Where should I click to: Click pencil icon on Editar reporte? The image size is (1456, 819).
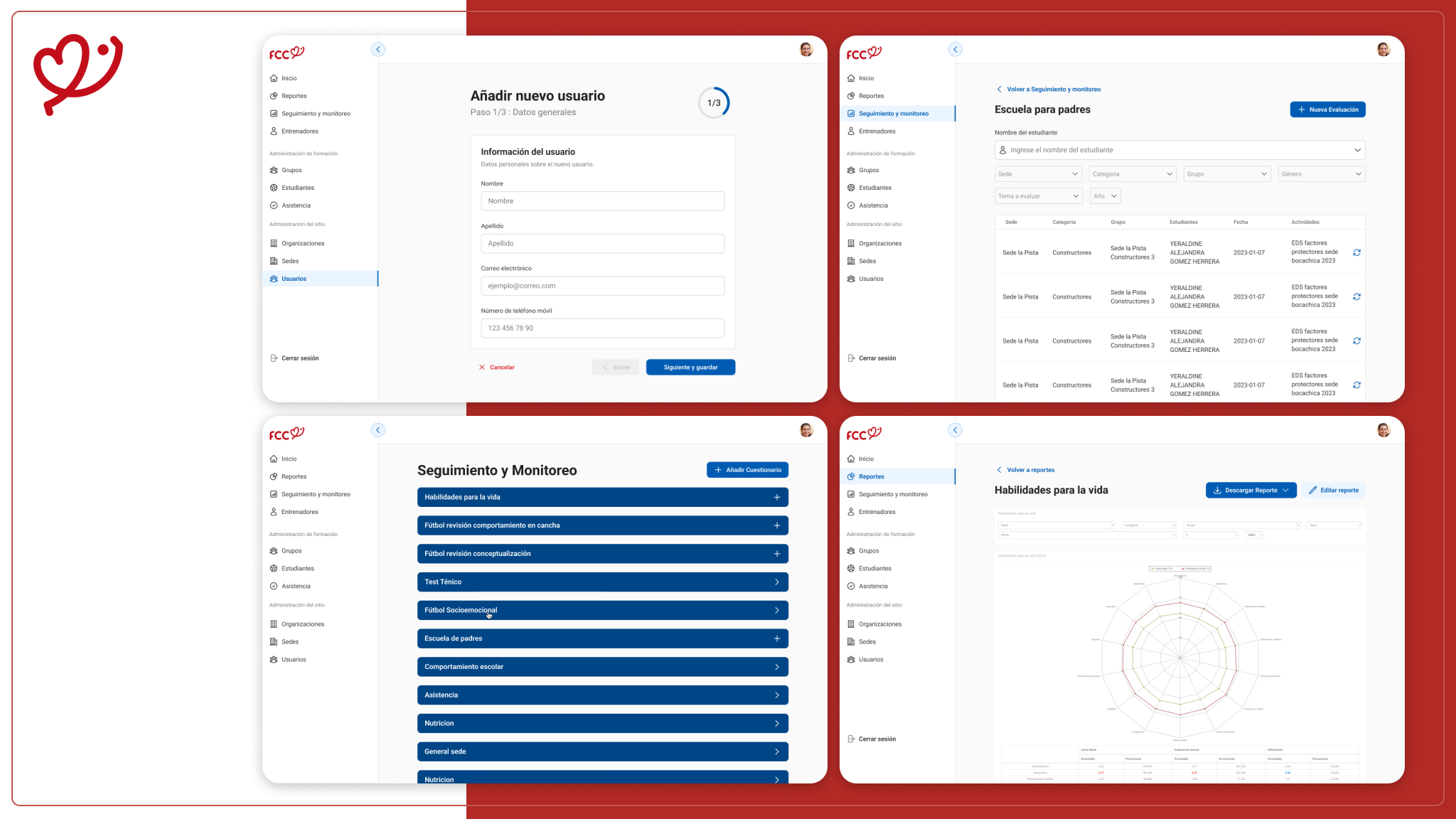(1312, 491)
